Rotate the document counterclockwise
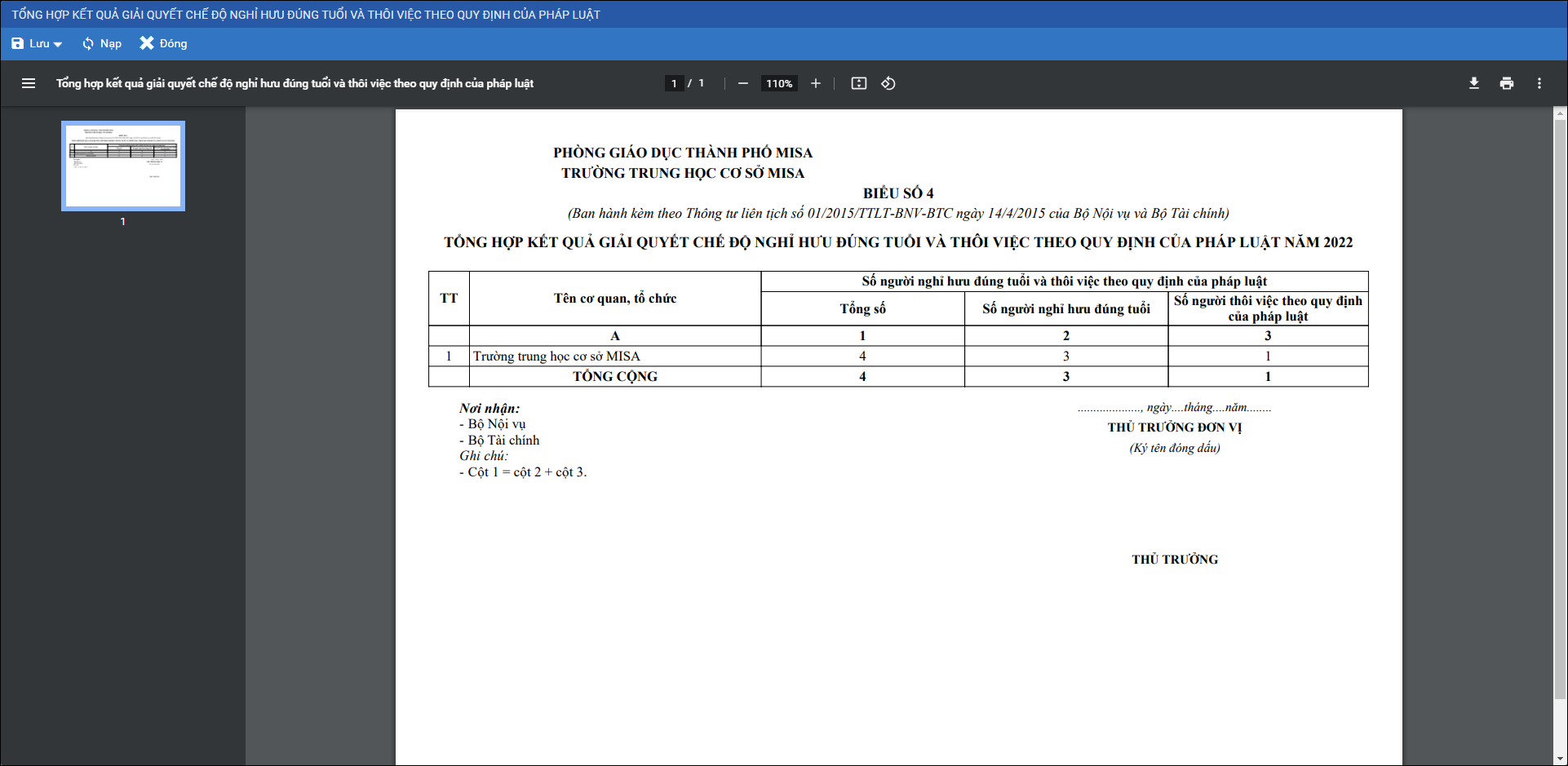 (x=888, y=83)
